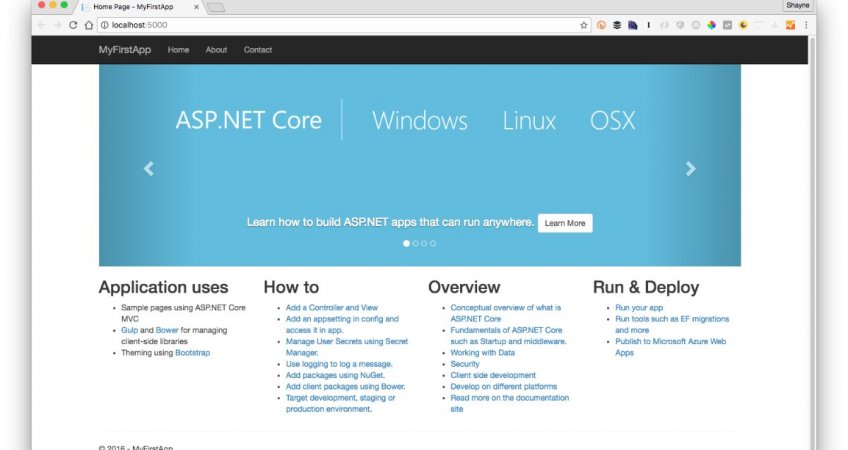The width and height of the screenshot is (848, 450).
Task: Open the Shayne profile button
Action: point(798,5)
